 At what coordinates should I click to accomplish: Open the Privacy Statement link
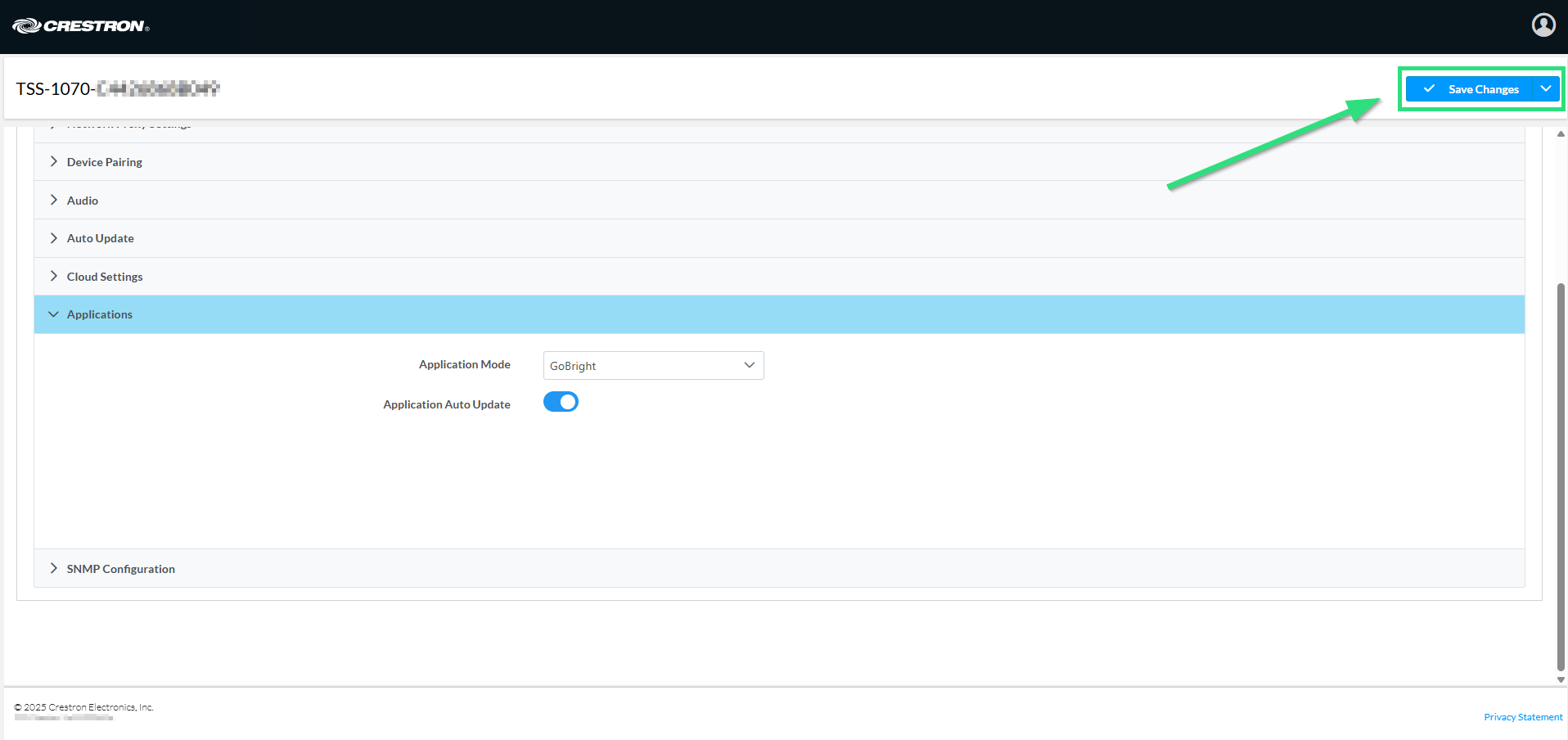tap(1522, 717)
